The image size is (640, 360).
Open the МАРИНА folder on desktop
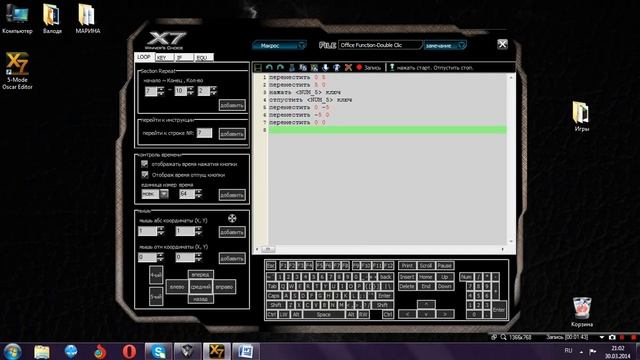[87, 18]
